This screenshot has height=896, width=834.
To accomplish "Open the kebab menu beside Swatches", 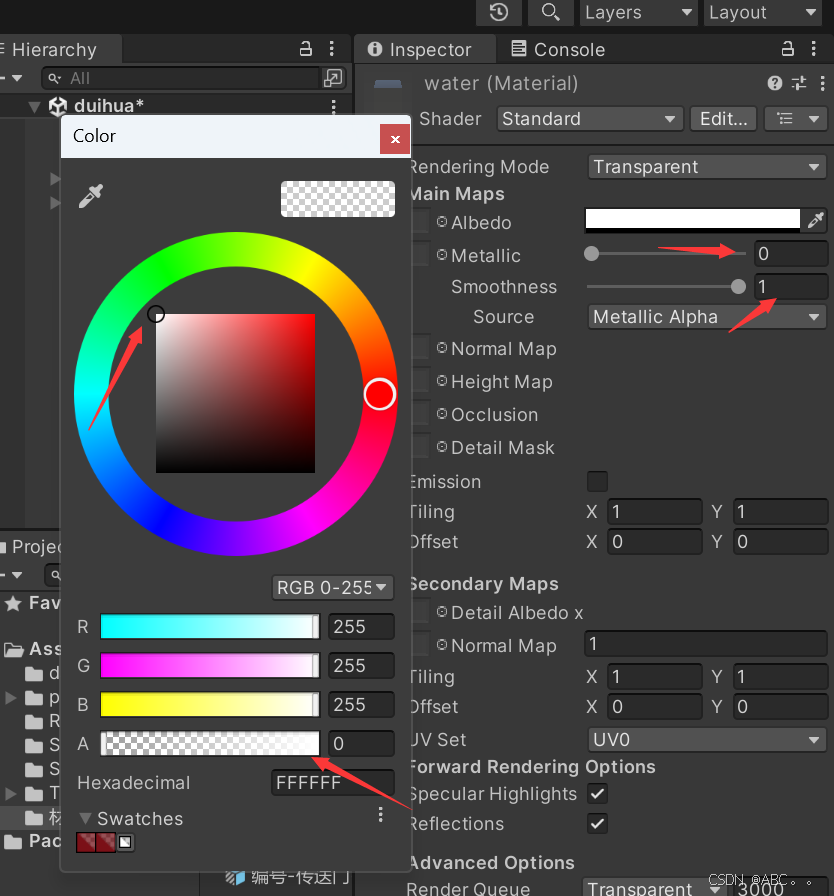I will tap(380, 814).
